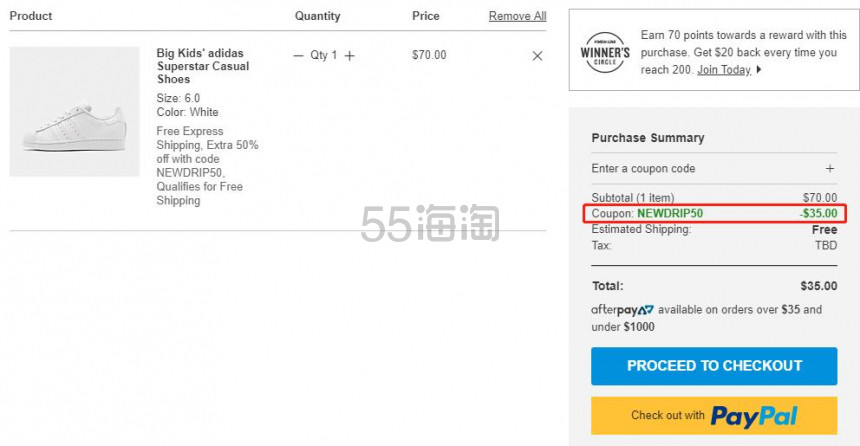Click the arrow next to Join Today
Screen dimensions: 860x446
759,70
